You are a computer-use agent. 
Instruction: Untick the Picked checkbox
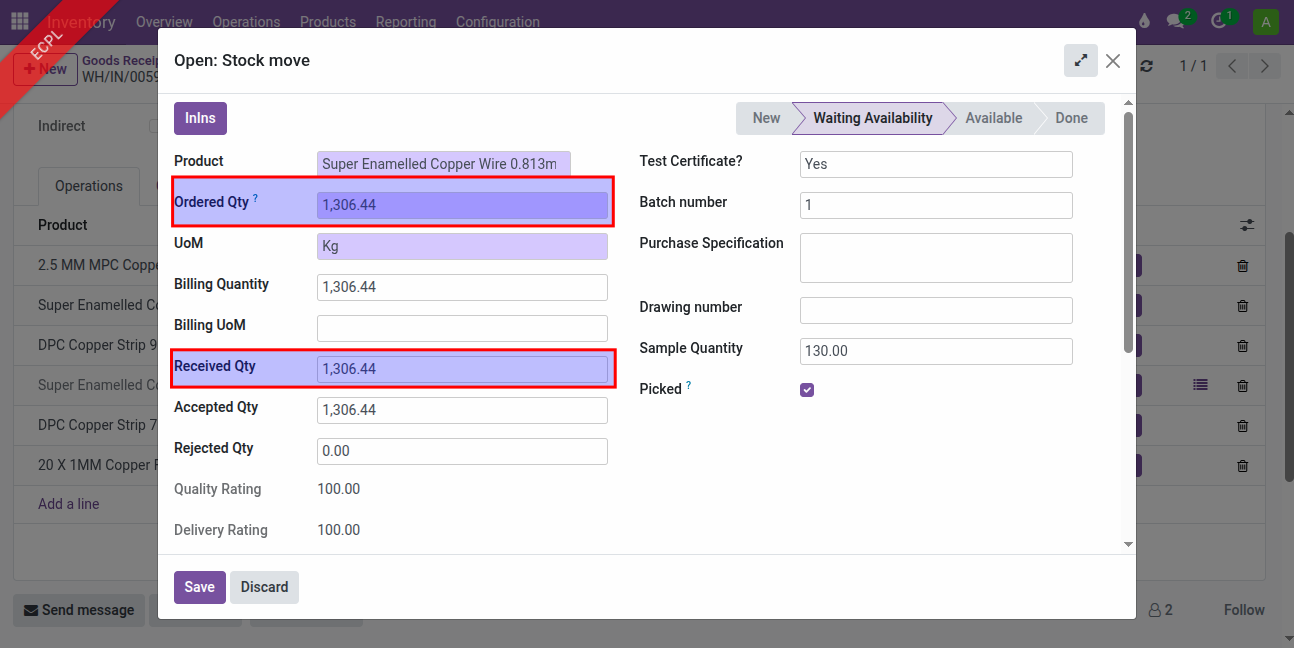coord(807,390)
